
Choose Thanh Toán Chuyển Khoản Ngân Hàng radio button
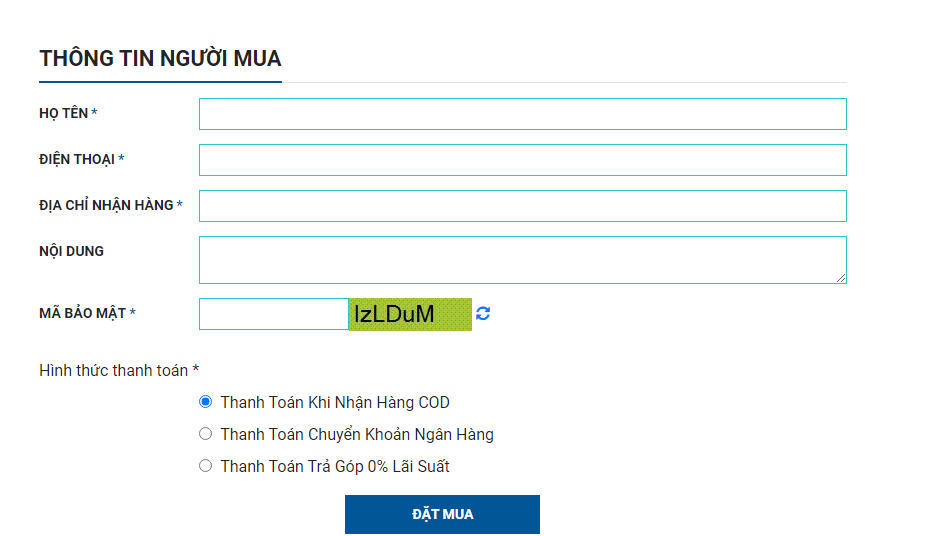[x=206, y=434]
